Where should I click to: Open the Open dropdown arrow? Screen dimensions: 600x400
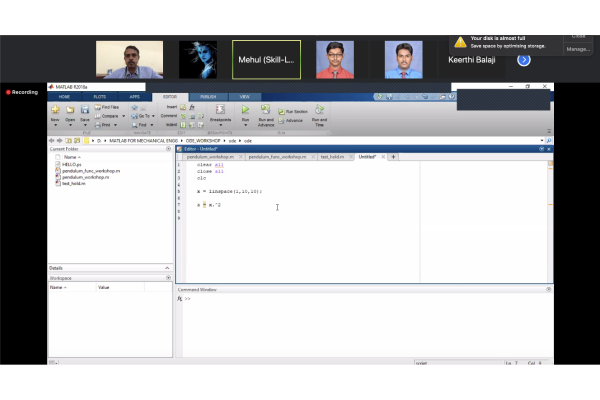click(70, 125)
